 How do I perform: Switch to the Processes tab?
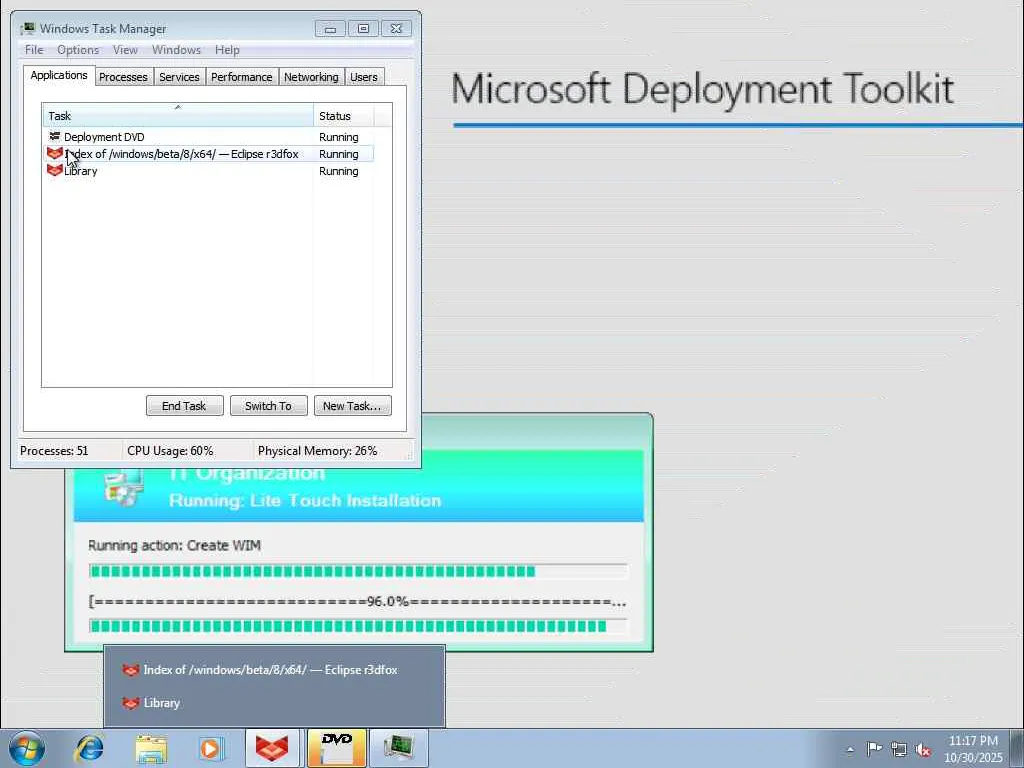(123, 77)
